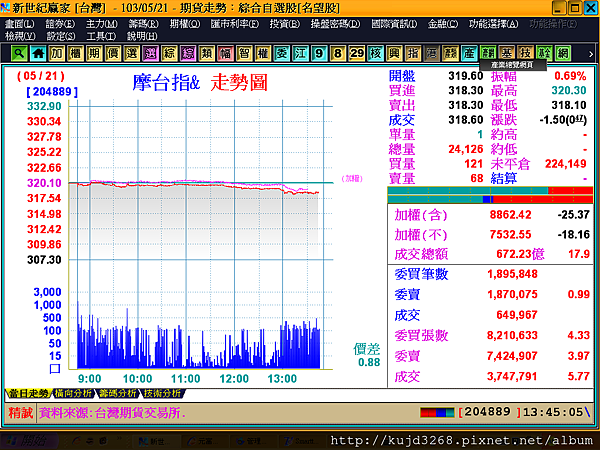This screenshot has height=450, width=600.
Task: Open the 操盤密碼(D) menu
Action: pyautogui.click(x=335, y=24)
